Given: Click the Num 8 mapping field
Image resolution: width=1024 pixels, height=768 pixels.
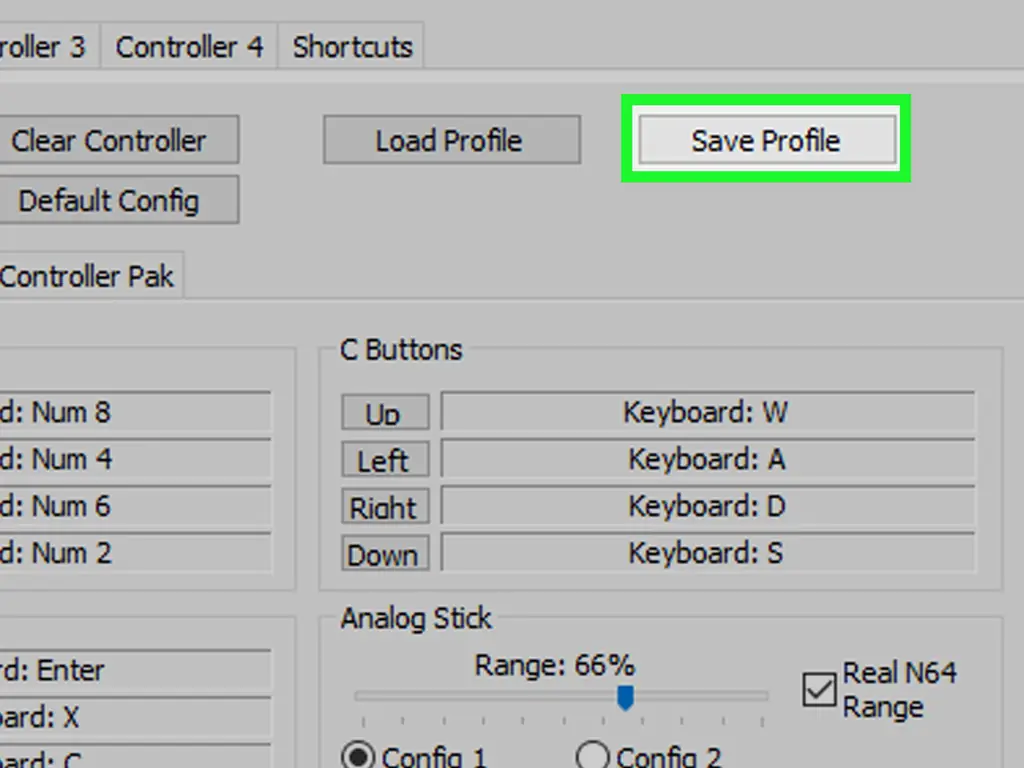Looking at the screenshot, I should click(x=134, y=412).
